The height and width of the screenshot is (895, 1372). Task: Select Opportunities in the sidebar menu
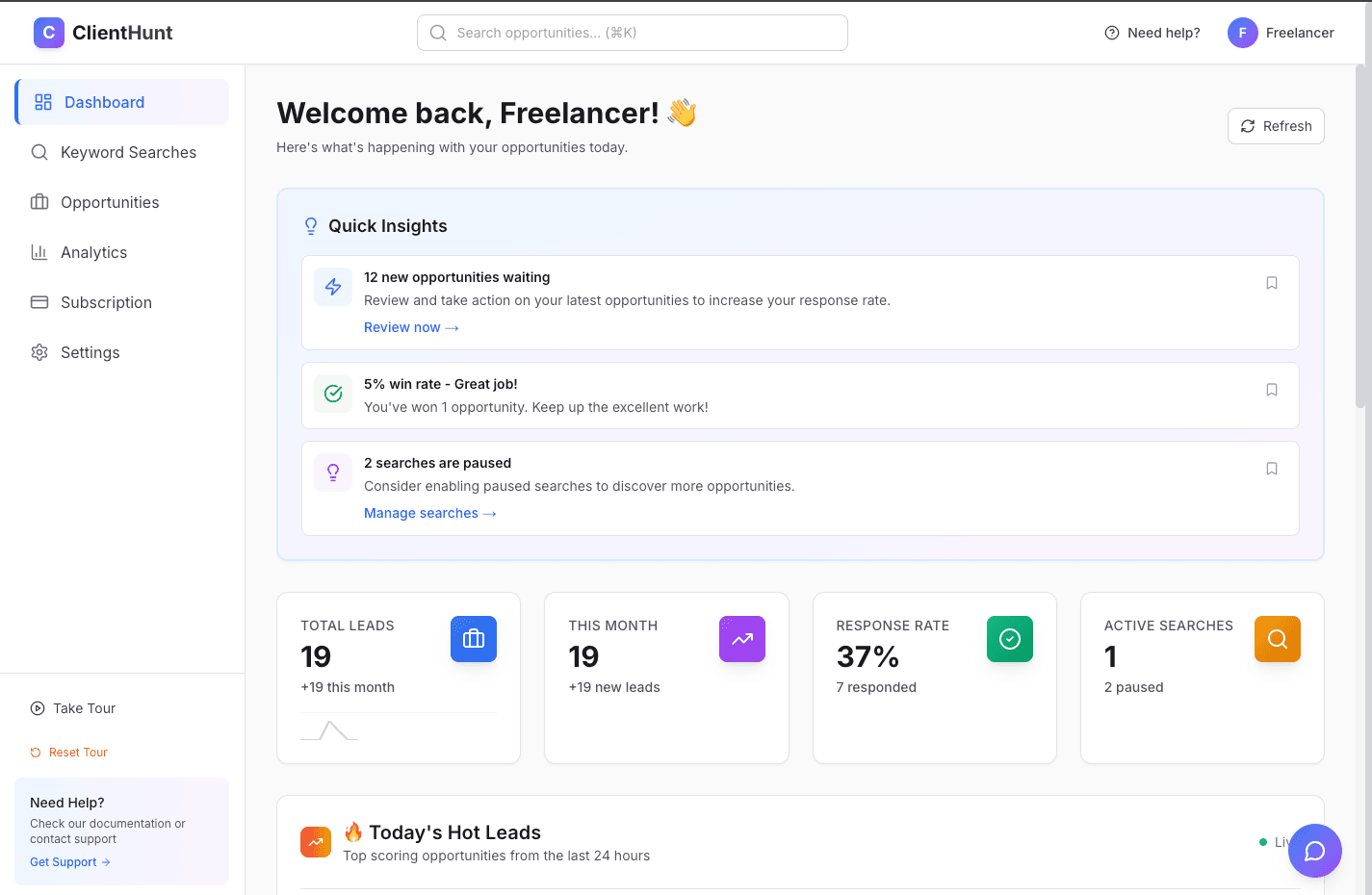[110, 202]
